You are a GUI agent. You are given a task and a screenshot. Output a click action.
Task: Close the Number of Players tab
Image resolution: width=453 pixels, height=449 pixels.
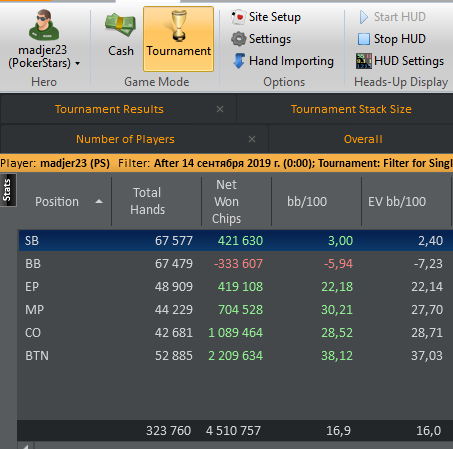[252, 139]
